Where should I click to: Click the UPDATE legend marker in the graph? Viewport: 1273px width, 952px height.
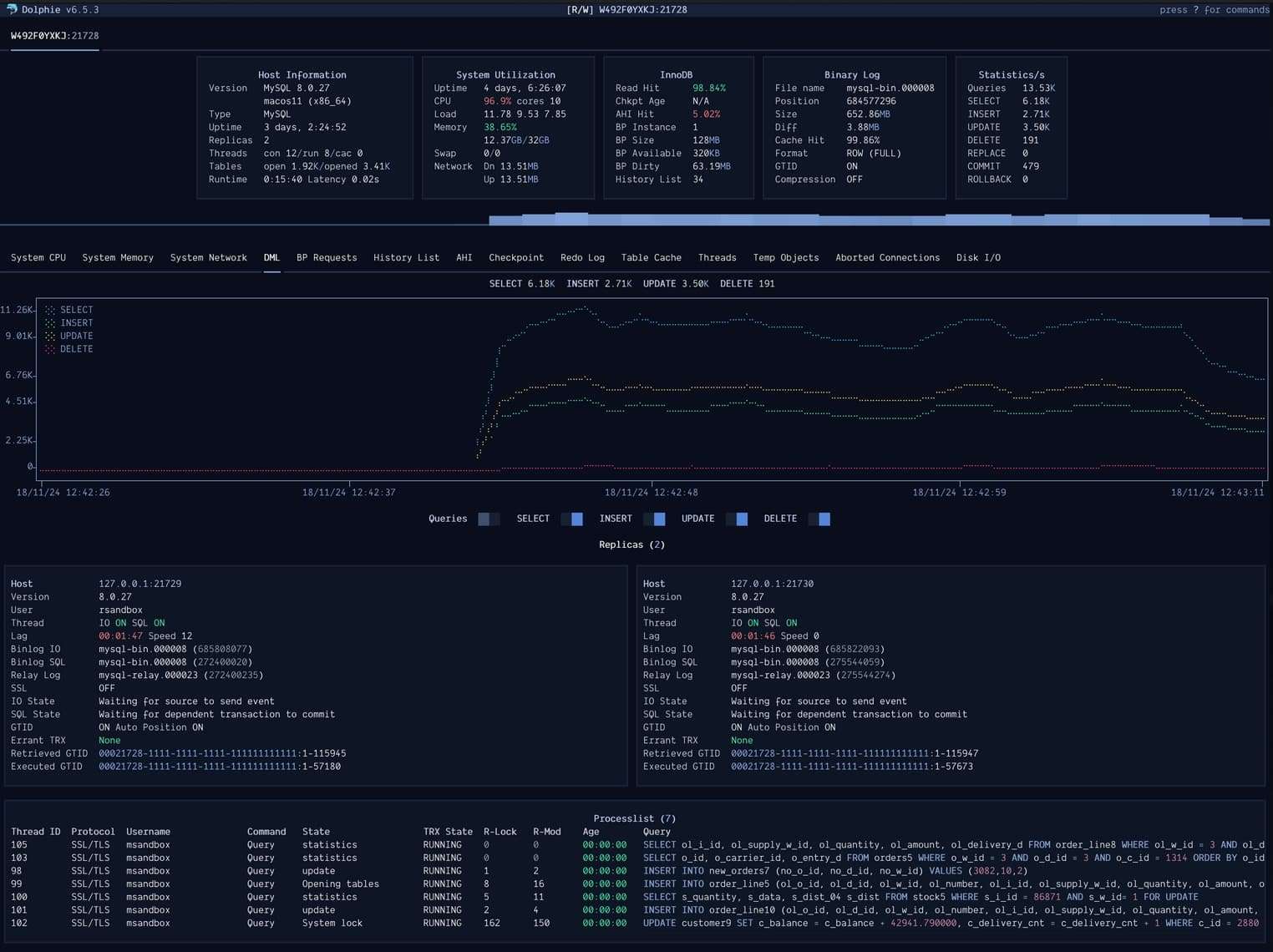[50, 335]
